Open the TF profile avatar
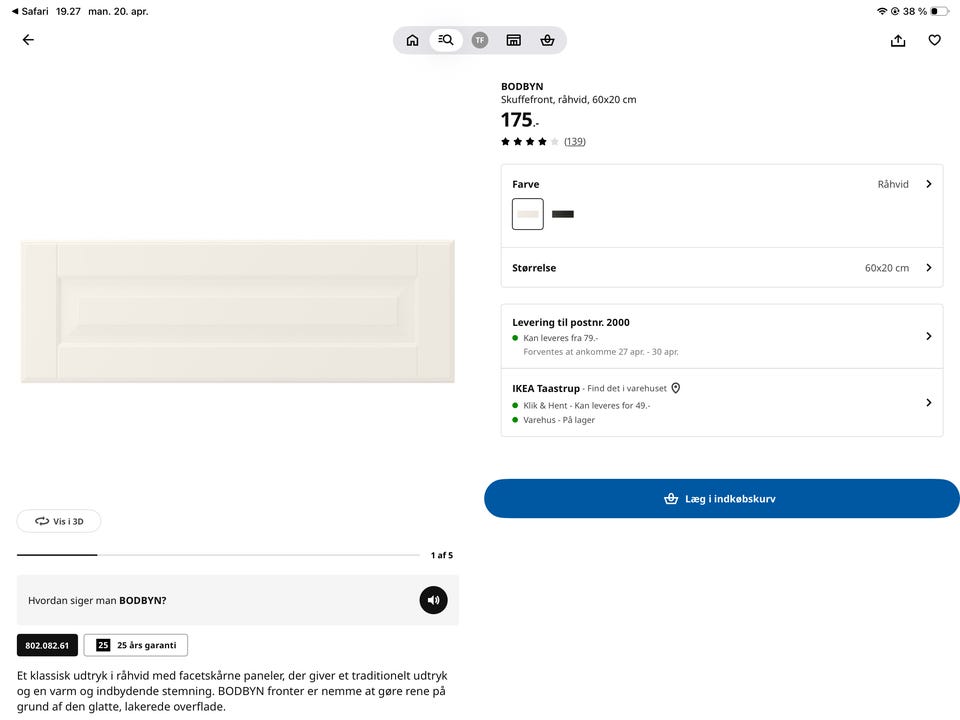Screen dimensions: 960x720 480,40
